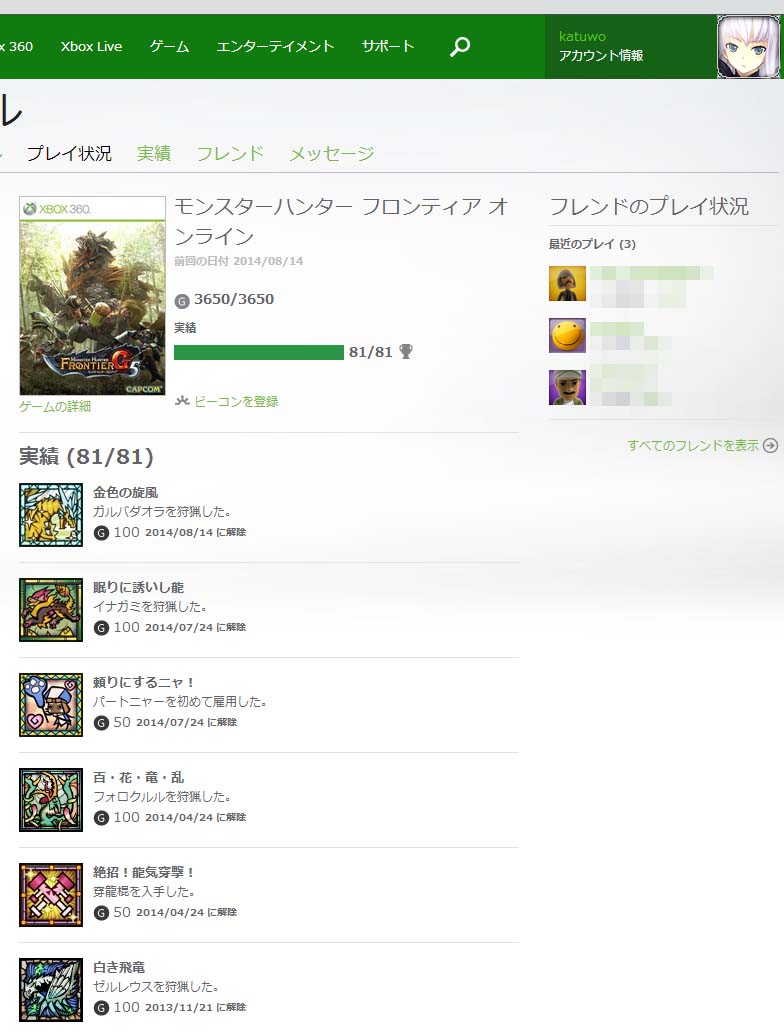
Task: Click the 白き飛竜 achievement title
Action: click(119, 967)
